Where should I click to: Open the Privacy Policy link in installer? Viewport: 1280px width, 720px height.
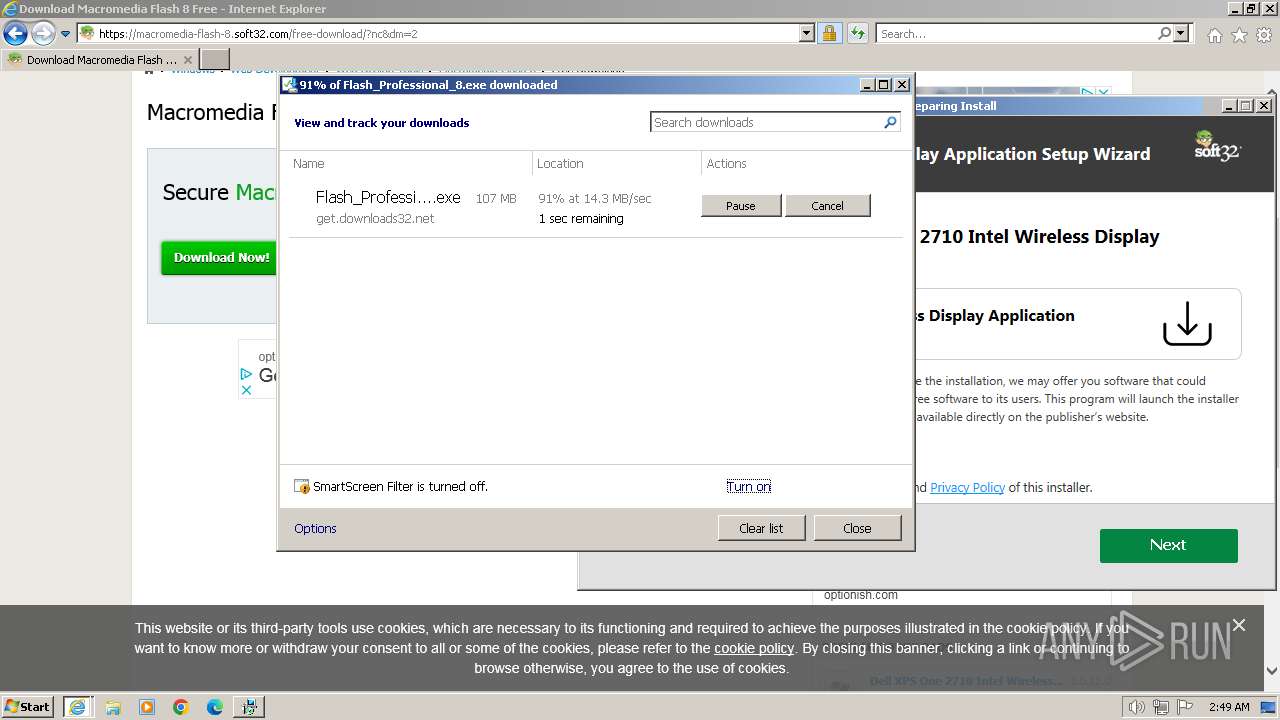coord(967,487)
